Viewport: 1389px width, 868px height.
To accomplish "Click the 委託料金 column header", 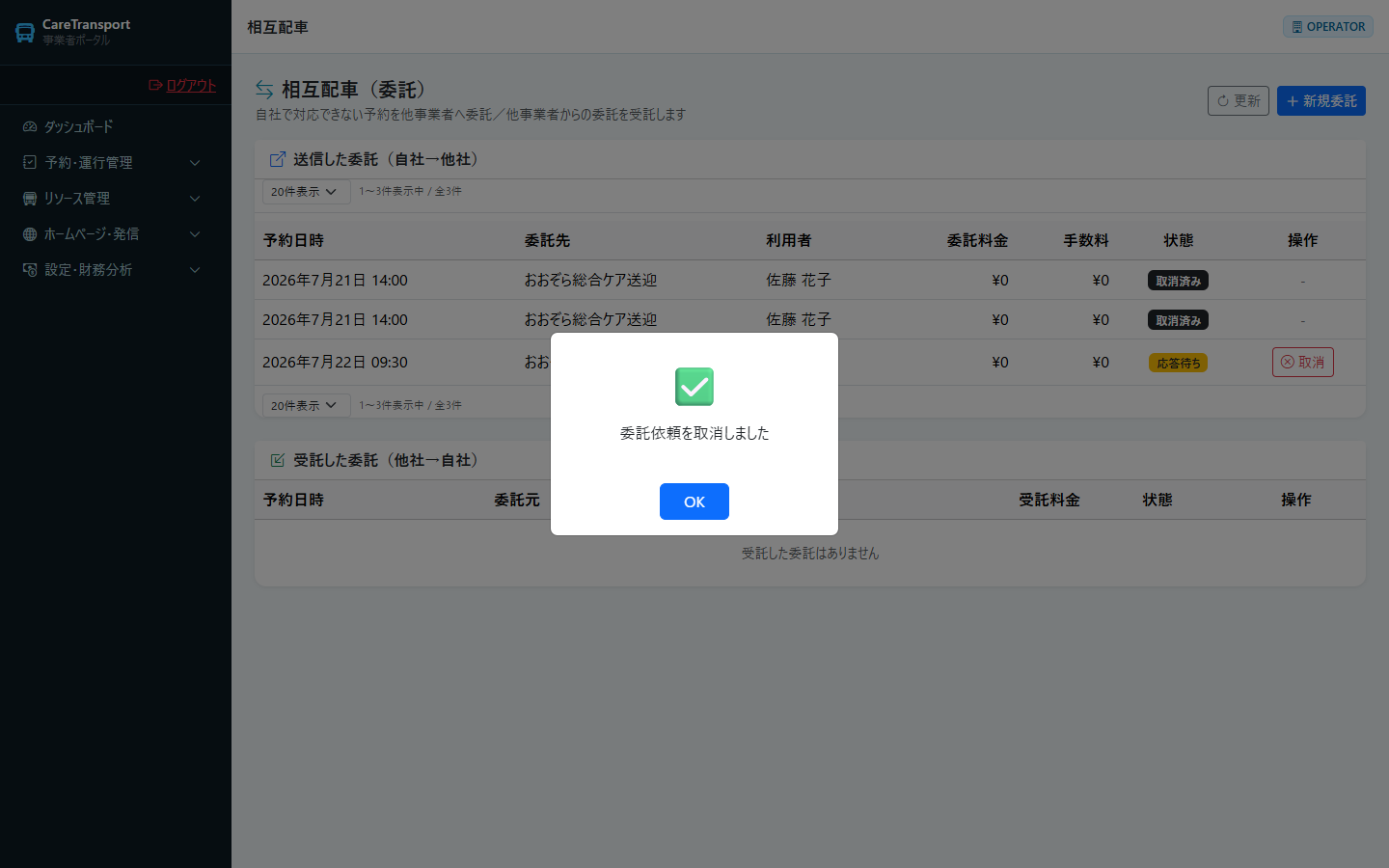I will tap(977, 240).
